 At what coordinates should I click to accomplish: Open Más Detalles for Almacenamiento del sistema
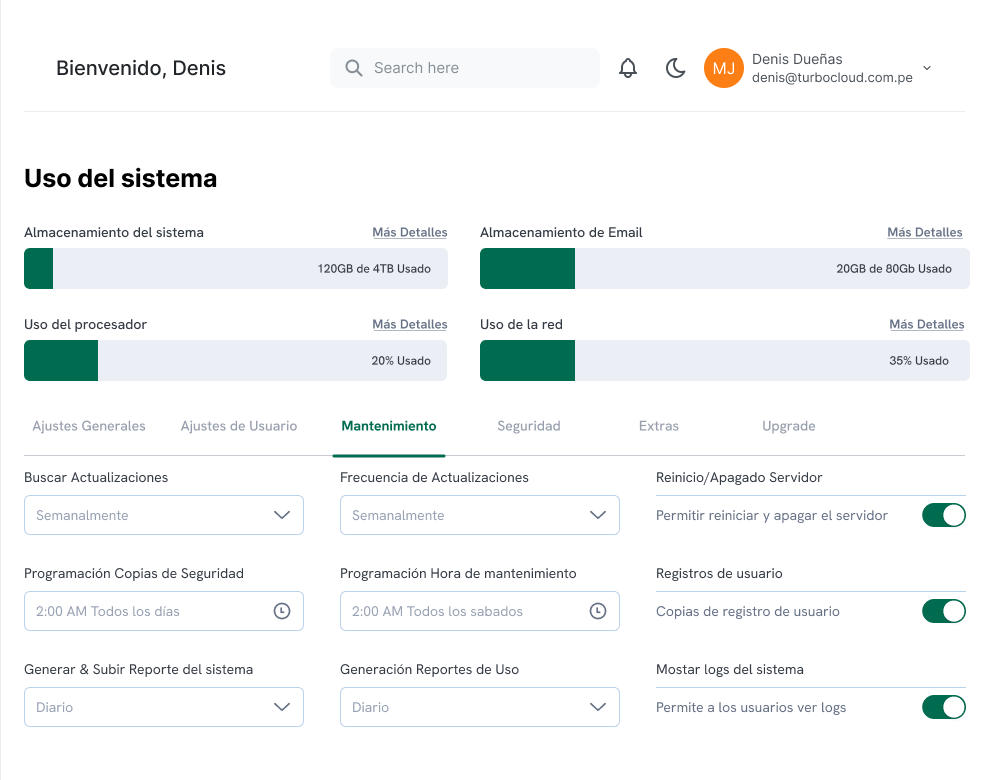point(410,232)
